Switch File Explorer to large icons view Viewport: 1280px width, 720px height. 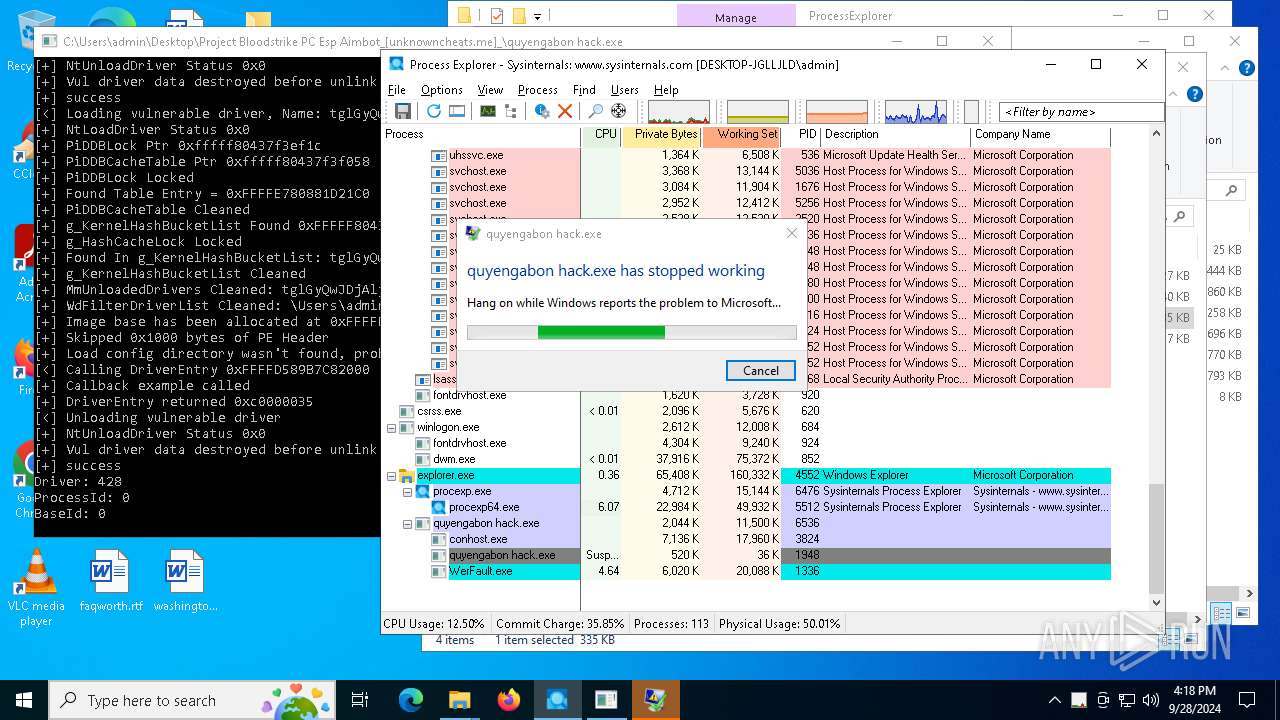pos(1243,613)
